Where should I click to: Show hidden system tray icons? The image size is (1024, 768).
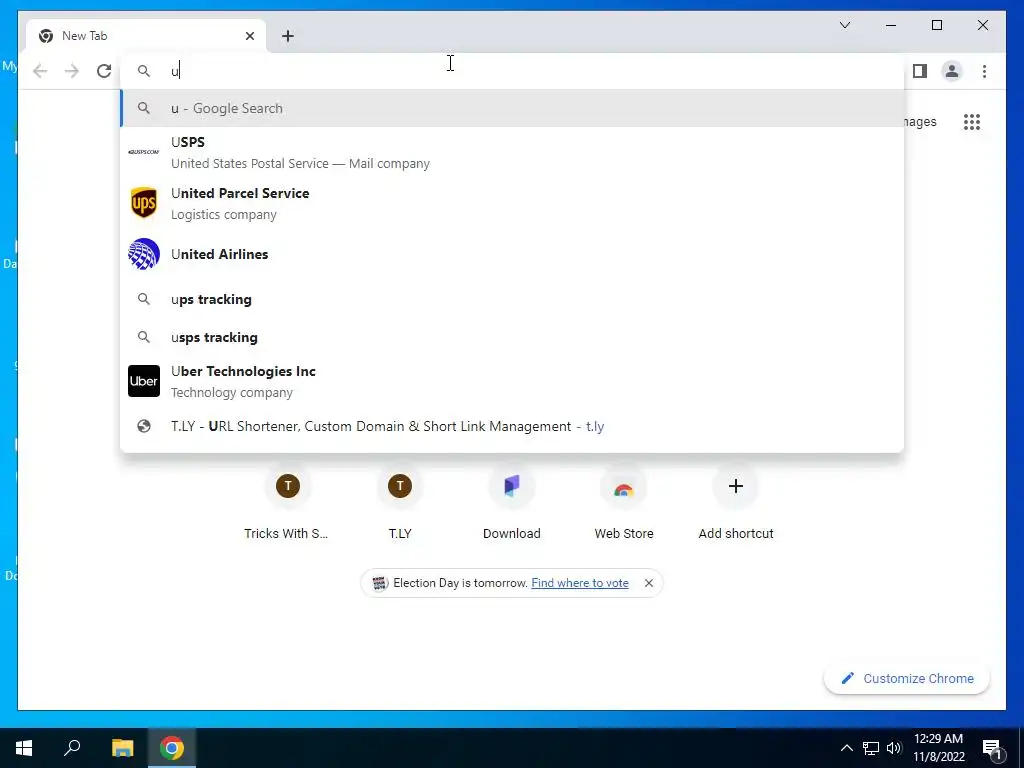click(846, 748)
